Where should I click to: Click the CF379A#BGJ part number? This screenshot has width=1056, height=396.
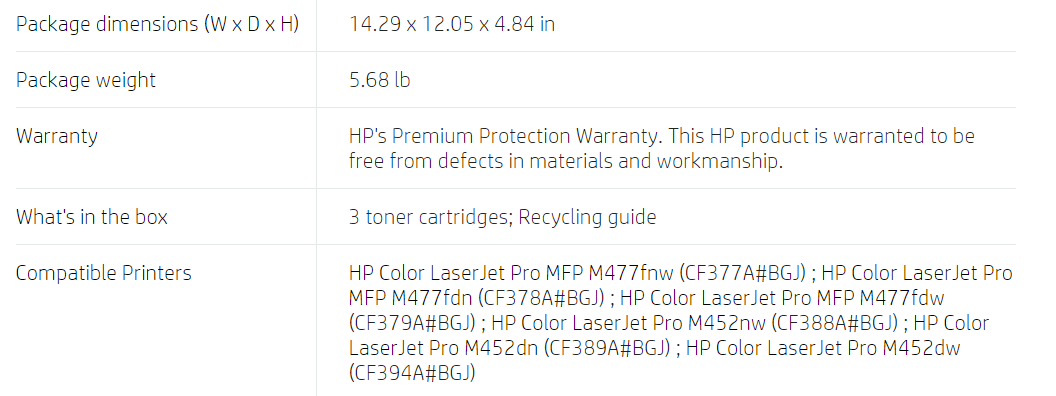(x=413, y=323)
